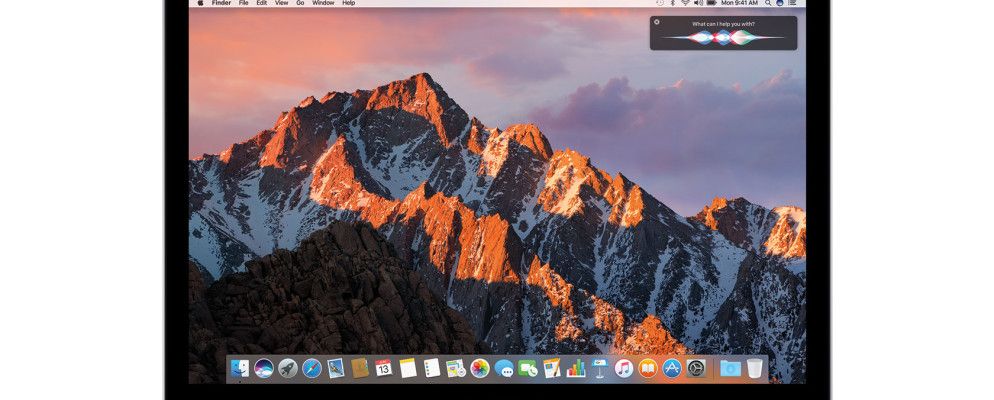Click "What can I help you with?" text
The width and height of the screenshot is (994, 400).
[723, 24]
